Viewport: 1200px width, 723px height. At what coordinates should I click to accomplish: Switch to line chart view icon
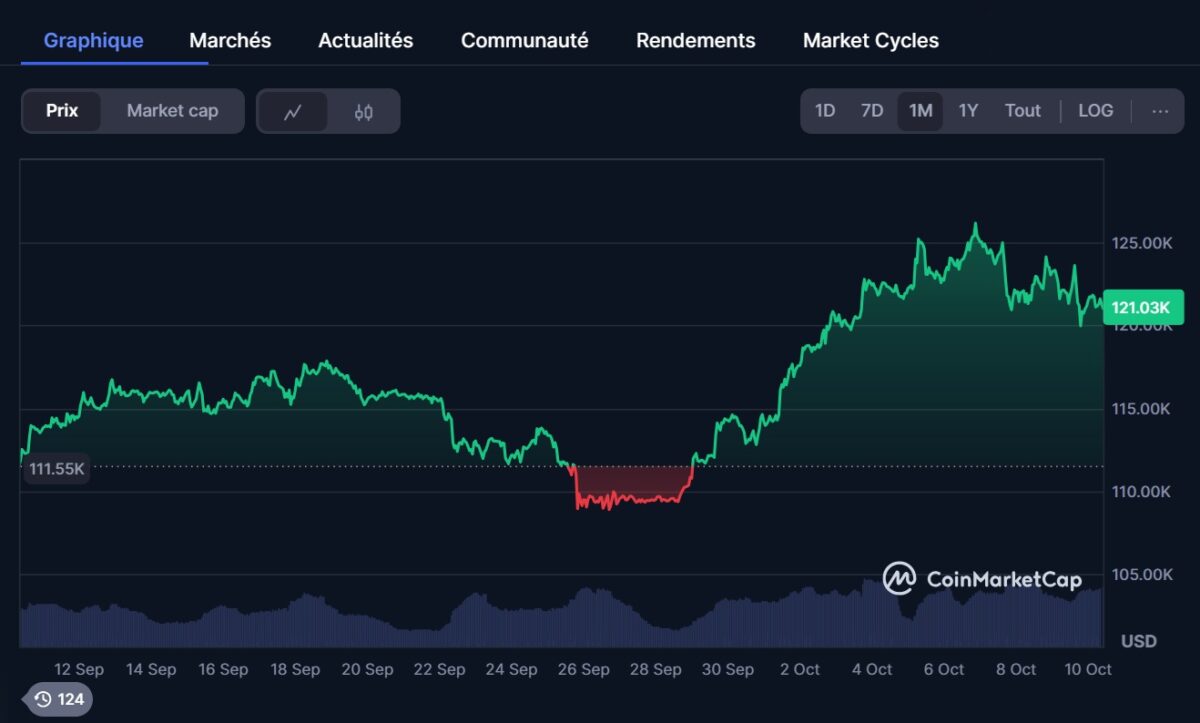click(x=292, y=111)
